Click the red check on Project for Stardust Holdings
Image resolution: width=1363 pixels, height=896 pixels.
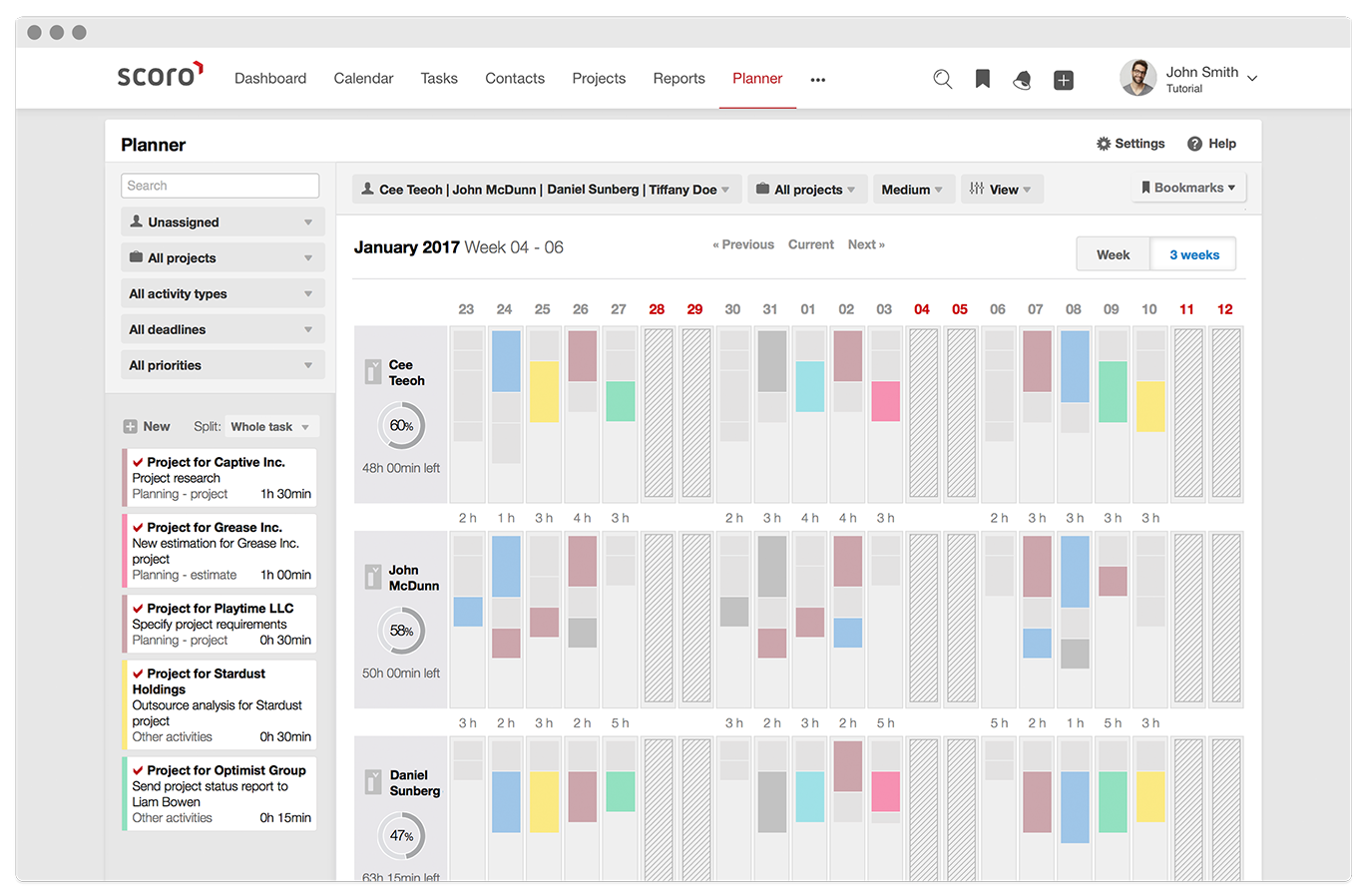(x=138, y=673)
